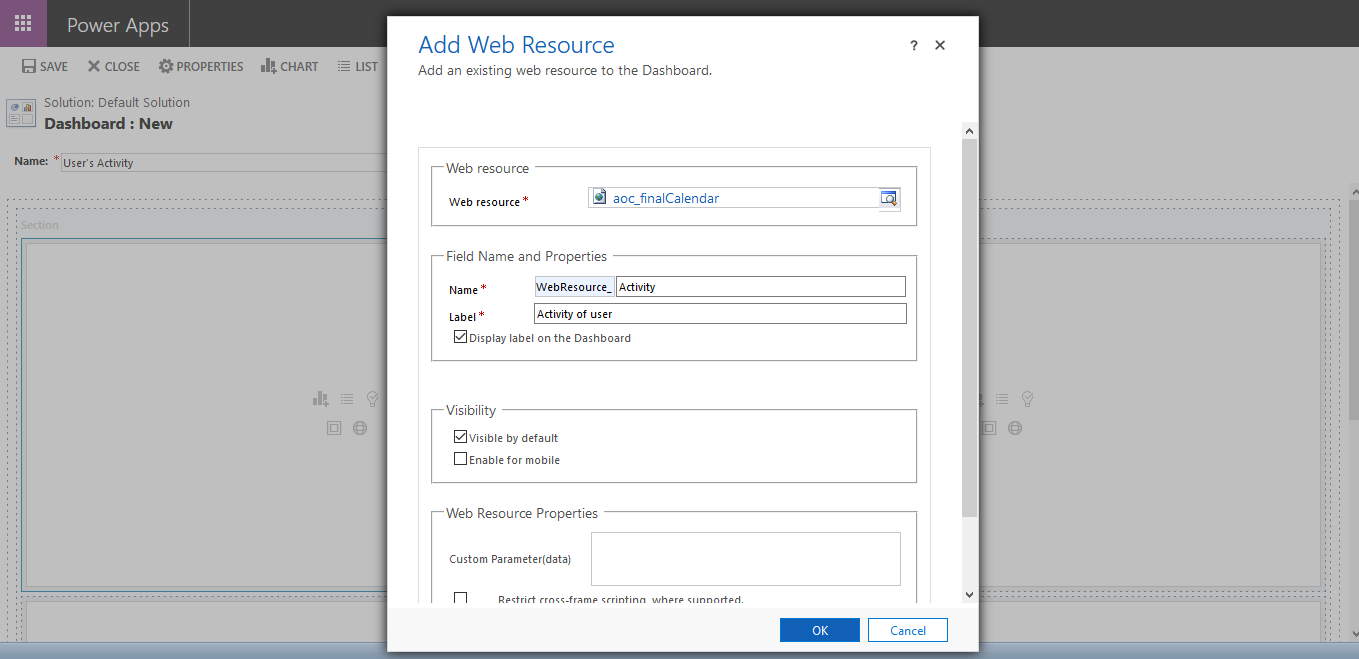Open web resource lookup search icon
The height and width of the screenshot is (659, 1359).
click(x=889, y=198)
